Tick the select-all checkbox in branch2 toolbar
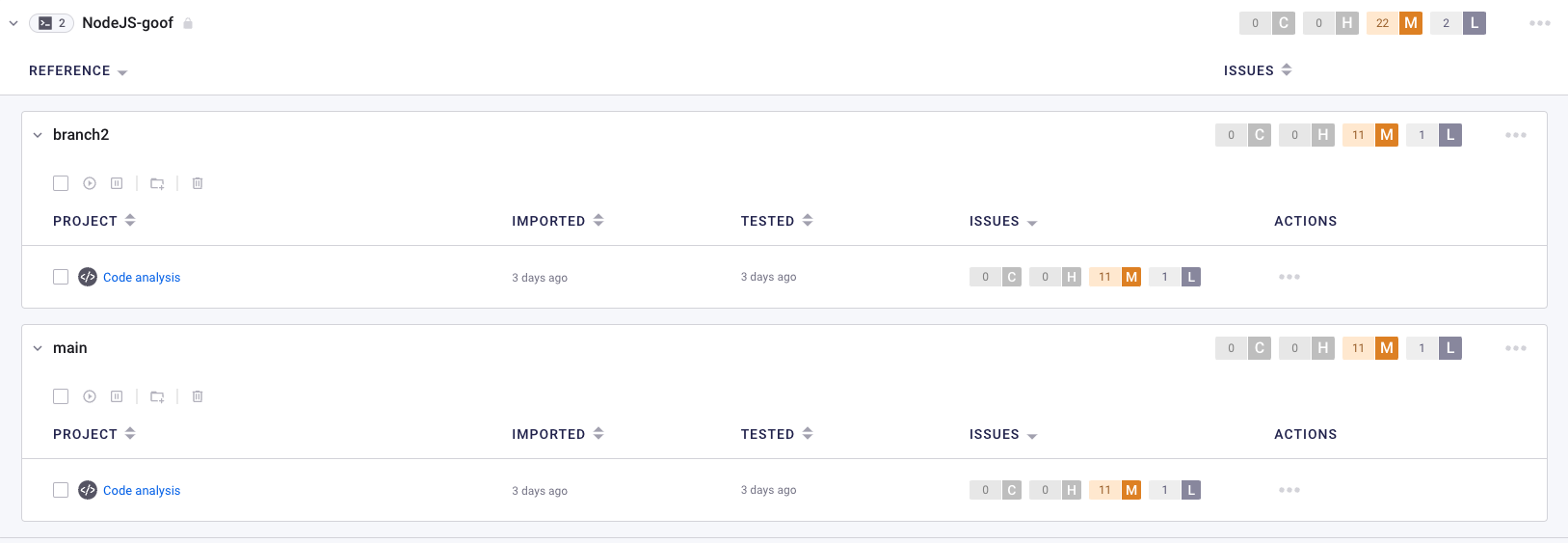1568x543 pixels. point(61,183)
